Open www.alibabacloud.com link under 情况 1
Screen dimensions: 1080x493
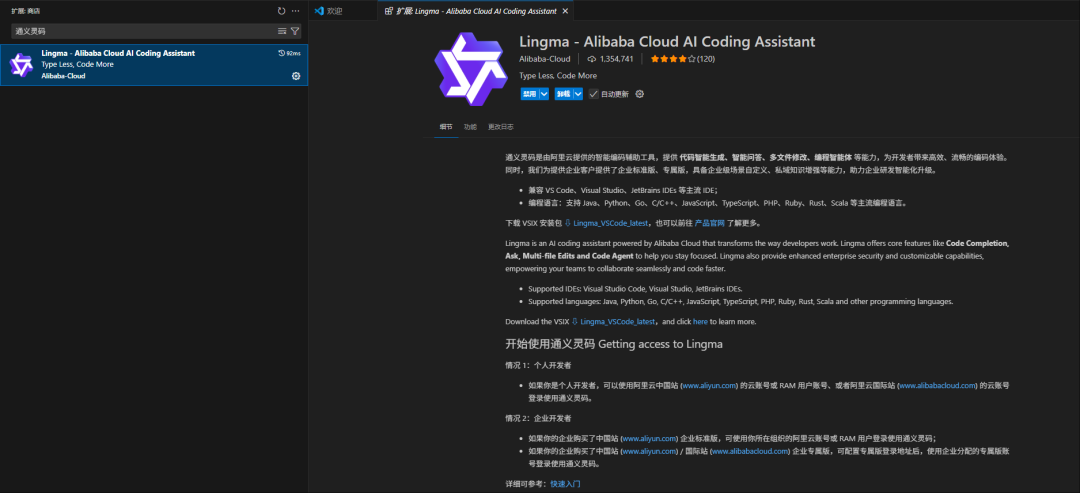[x=937, y=386]
